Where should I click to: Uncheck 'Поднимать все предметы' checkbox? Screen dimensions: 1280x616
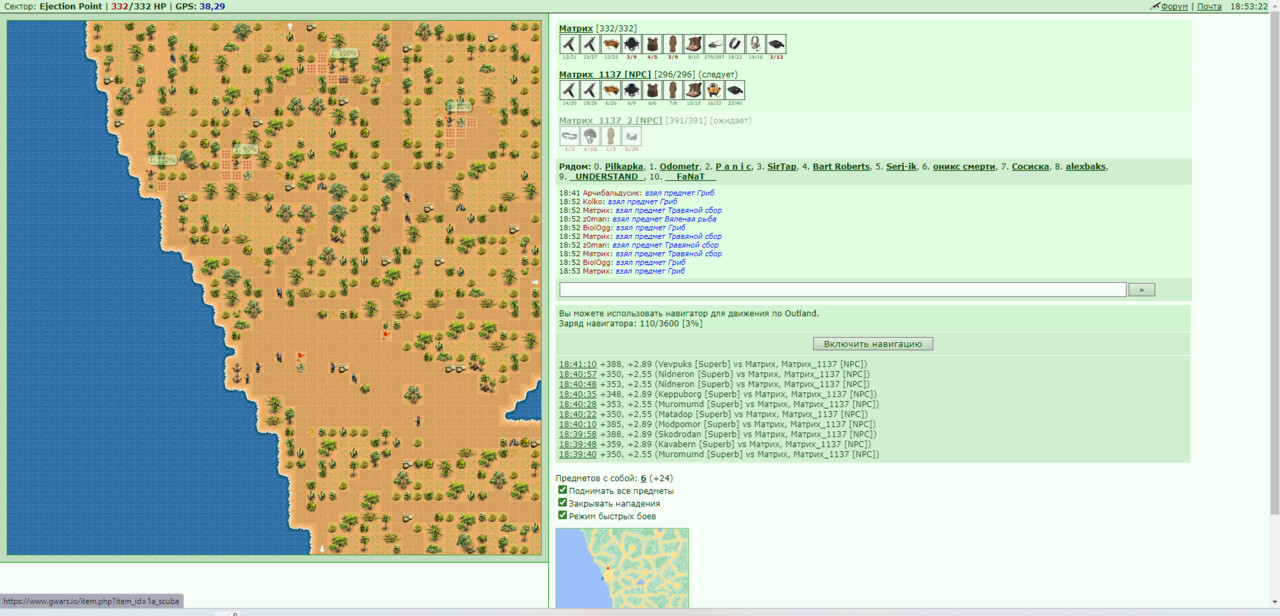[562, 490]
